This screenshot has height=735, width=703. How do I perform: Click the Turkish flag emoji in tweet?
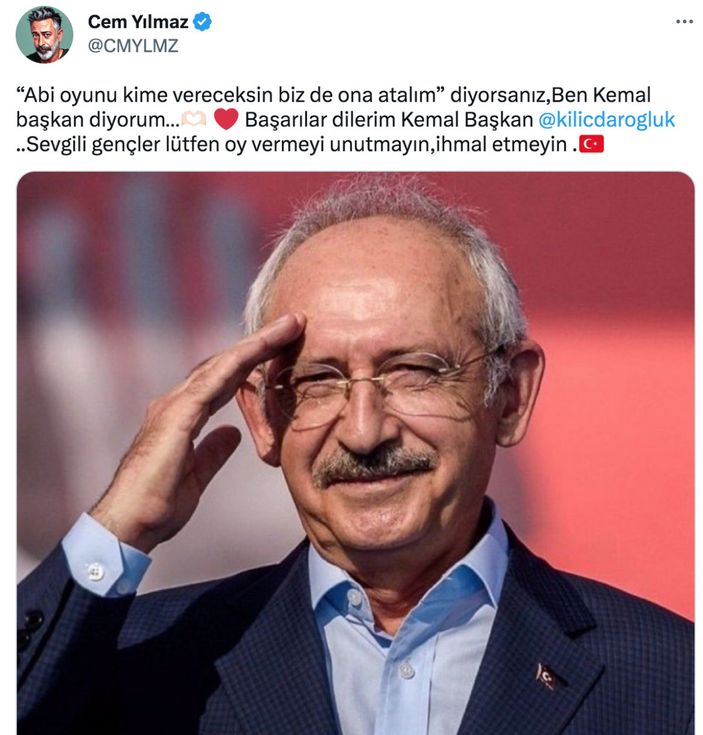(591, 144)
